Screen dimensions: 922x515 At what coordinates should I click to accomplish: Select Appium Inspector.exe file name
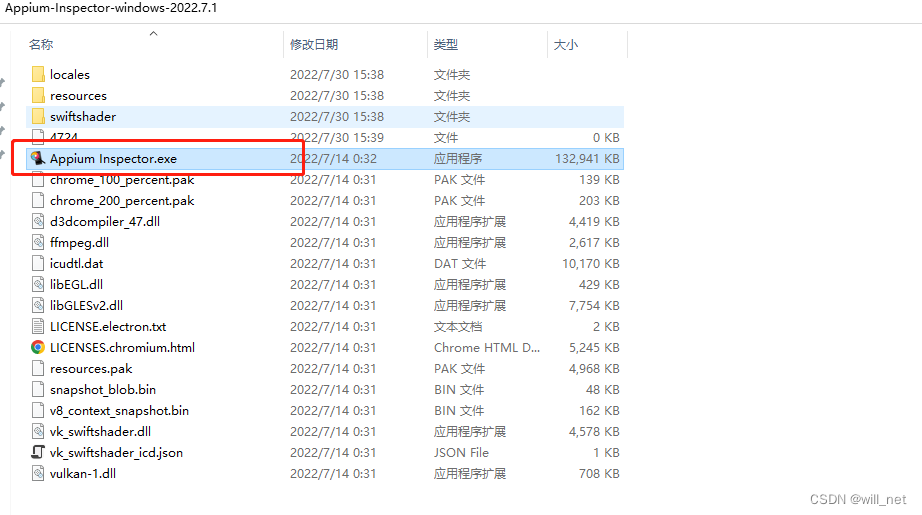[113, 158]
